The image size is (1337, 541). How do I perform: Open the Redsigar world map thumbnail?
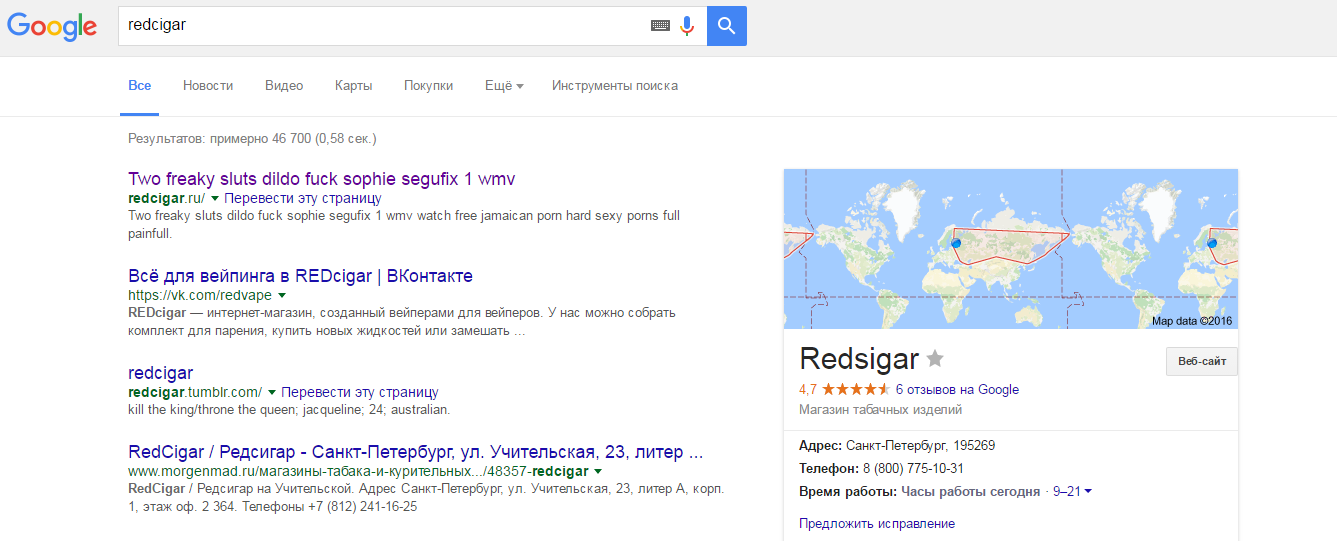pyautogui.click(x=1011, y=249)
